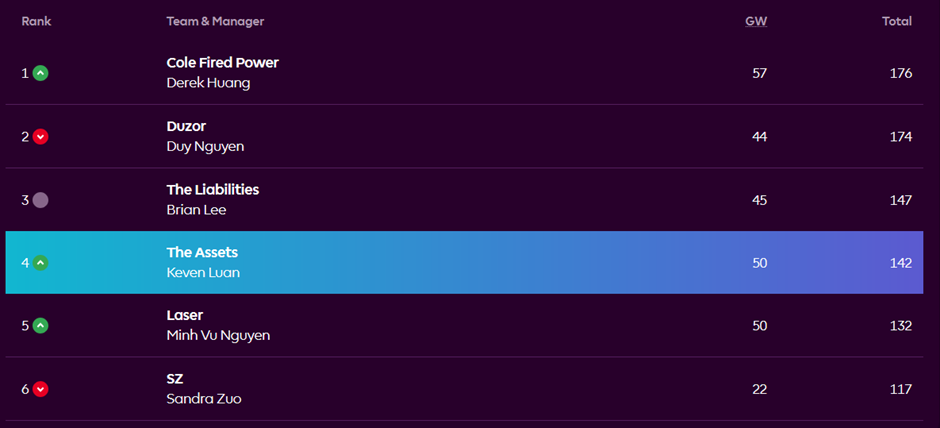Click green up arrow beside rank 1

click(x=41, y=73)
